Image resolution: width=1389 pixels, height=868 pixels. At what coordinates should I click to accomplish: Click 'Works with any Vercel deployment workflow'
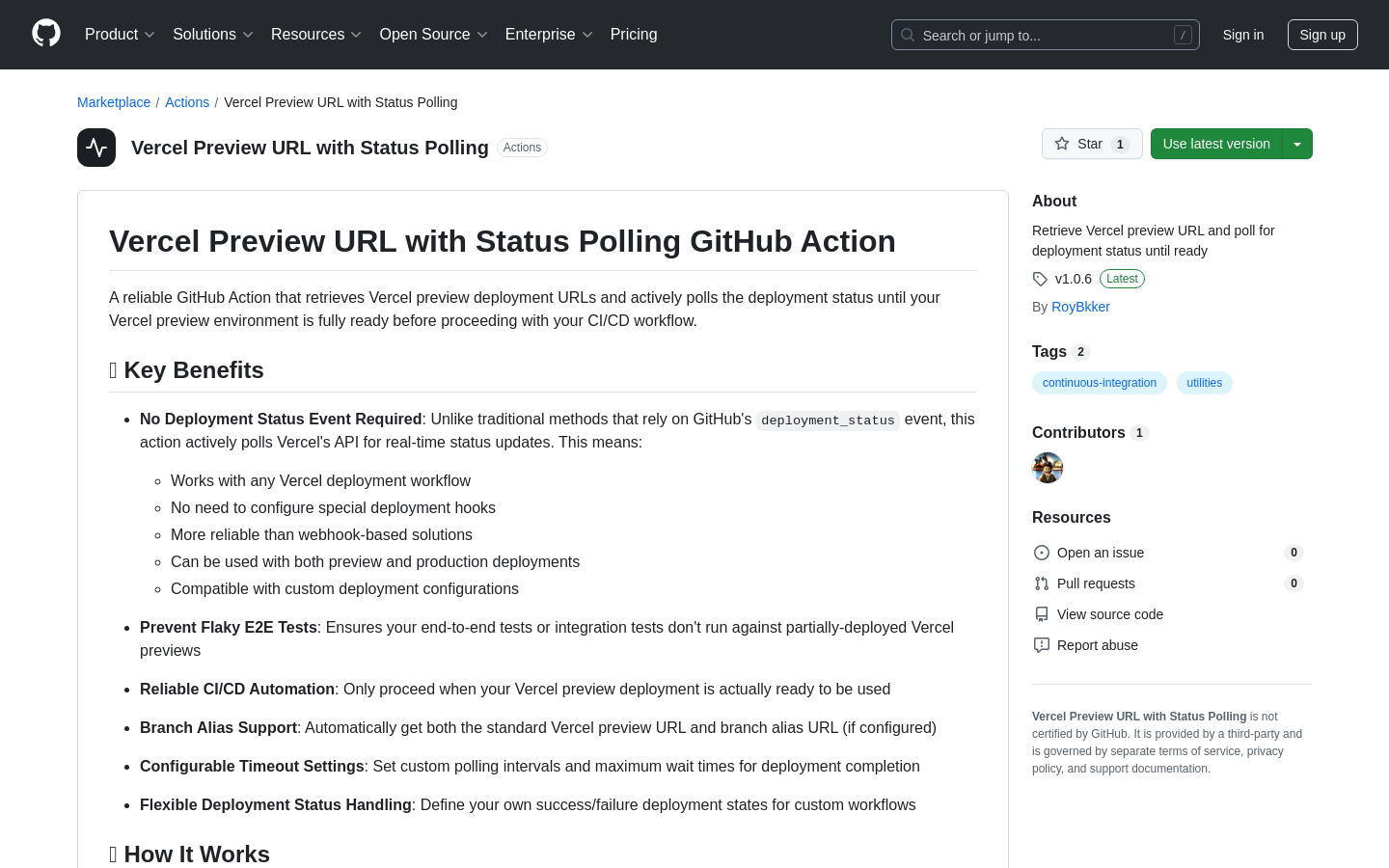tap(320, 481)
